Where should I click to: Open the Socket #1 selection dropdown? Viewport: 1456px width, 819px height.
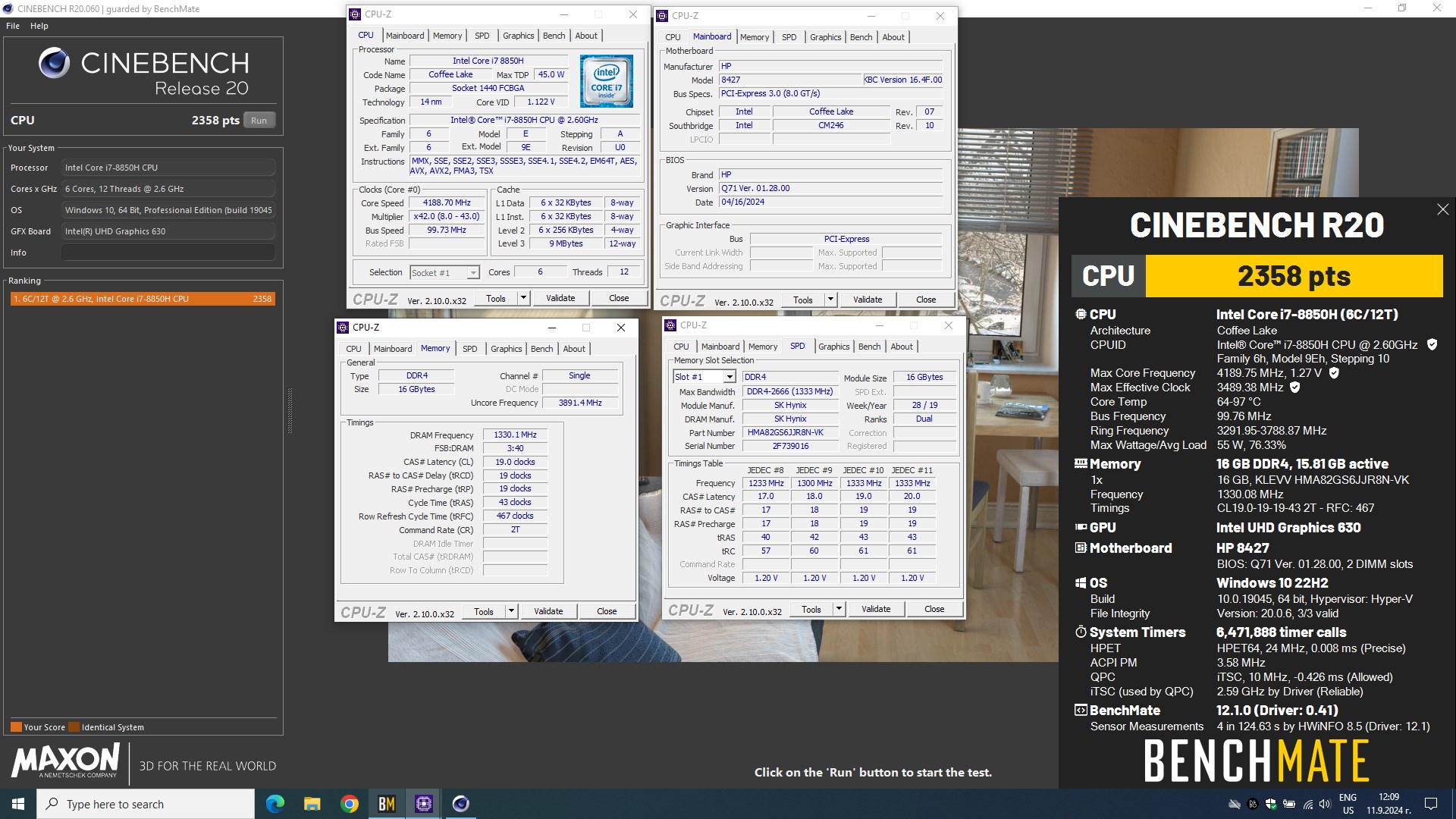[444, 273]
